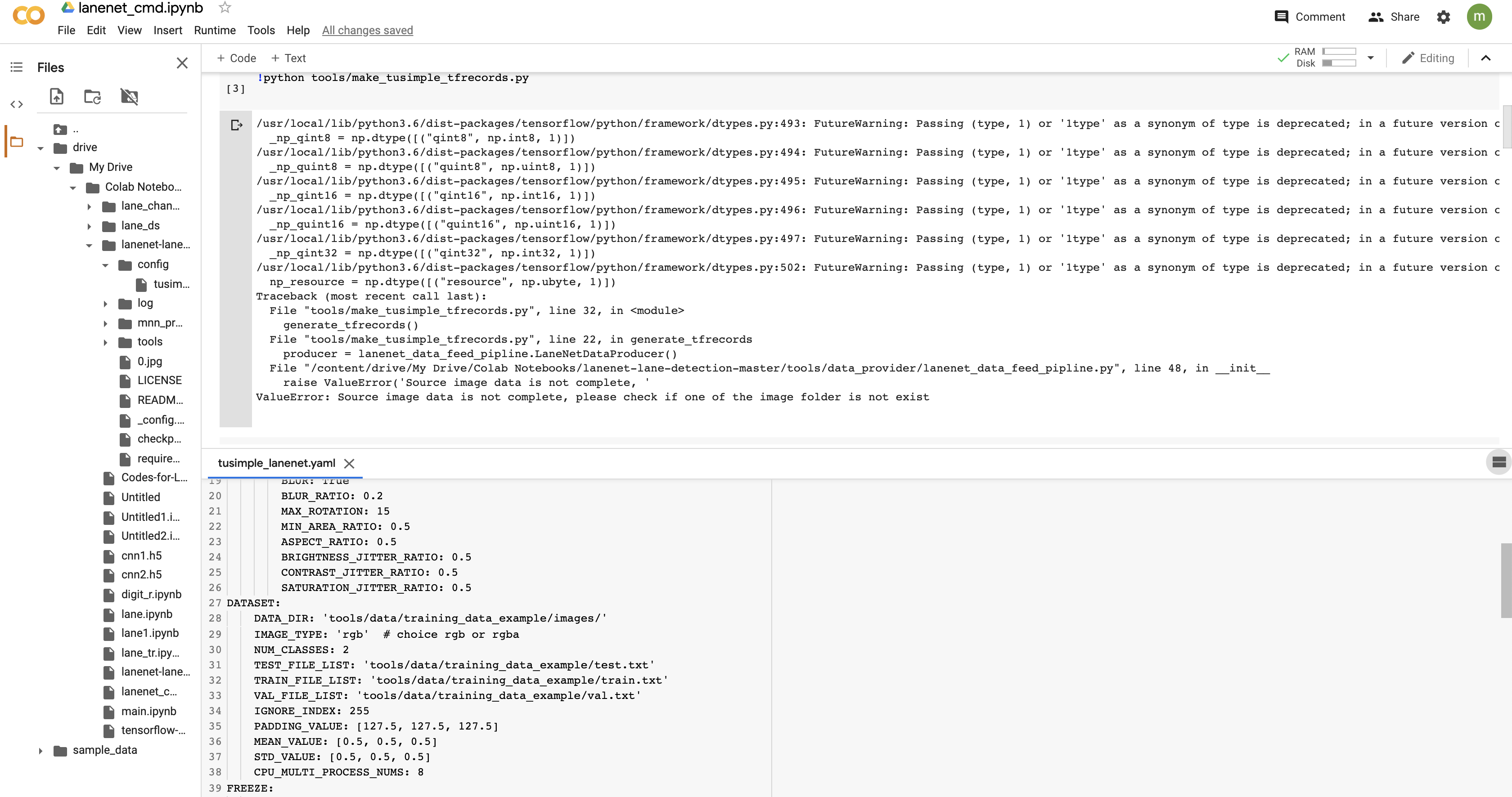Open the Runtime menu

(x=214, y=31)
